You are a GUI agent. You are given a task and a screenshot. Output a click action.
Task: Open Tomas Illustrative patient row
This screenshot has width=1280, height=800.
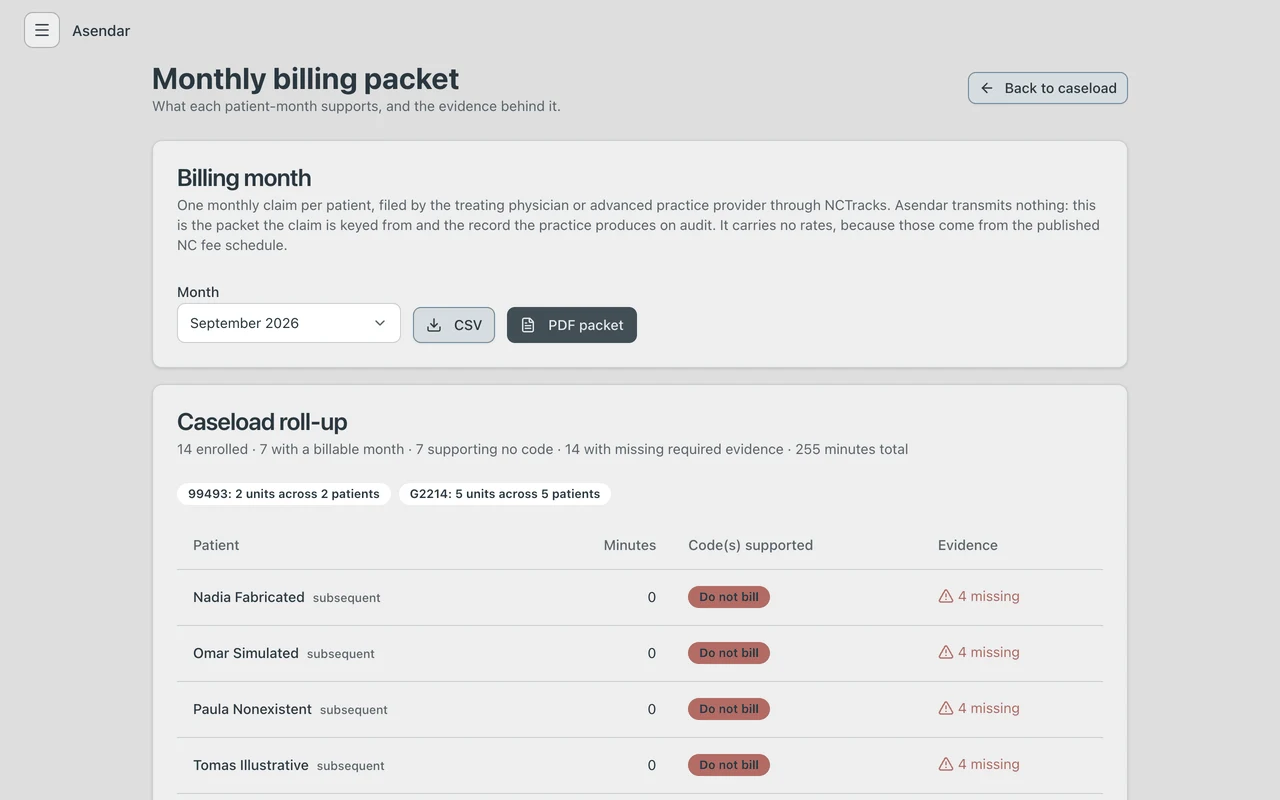tap(640, 765)
